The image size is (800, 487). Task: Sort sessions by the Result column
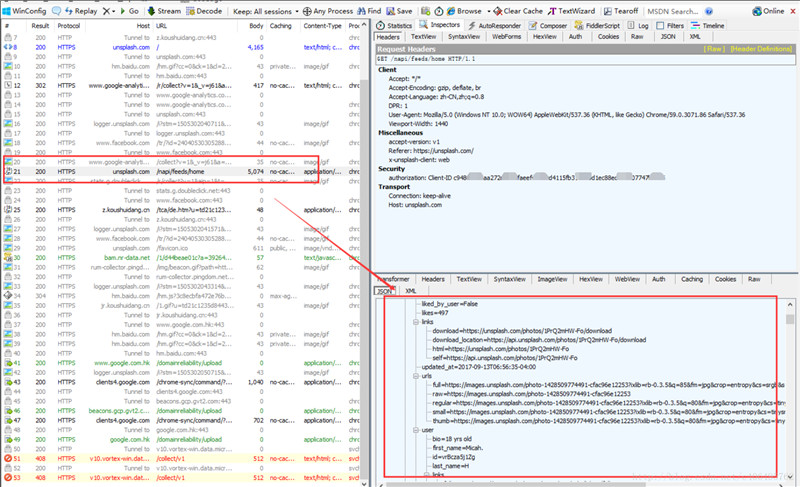tap(40, 25)
